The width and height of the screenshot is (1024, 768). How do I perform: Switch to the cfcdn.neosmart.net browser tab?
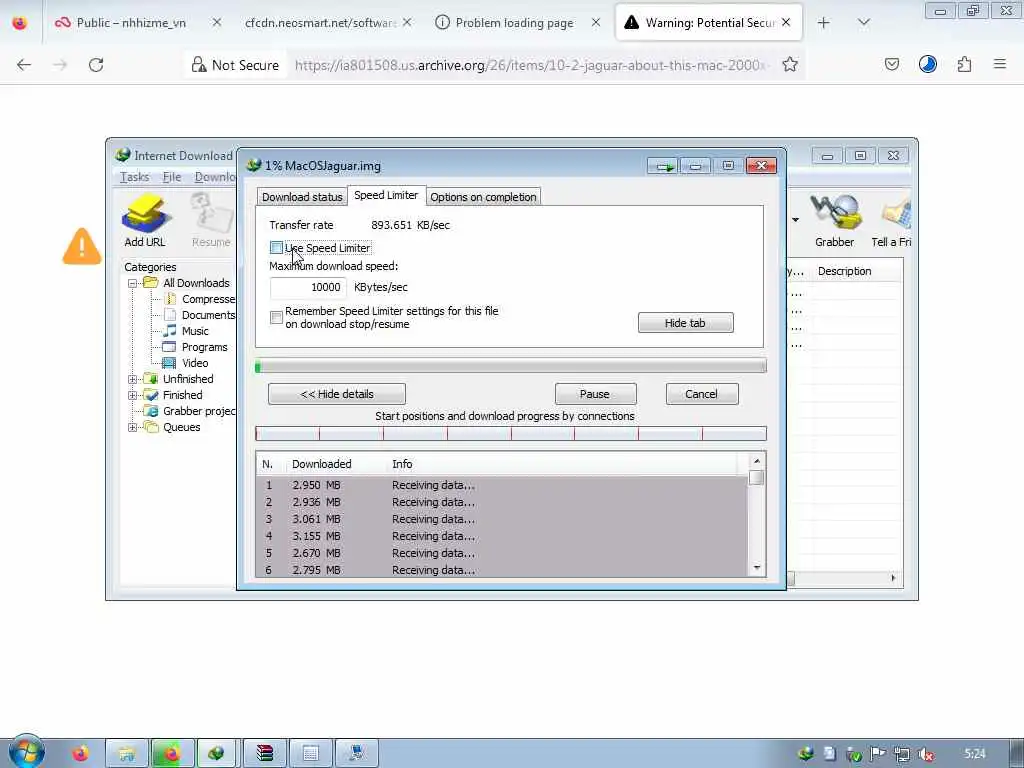(x=320, y=23)
